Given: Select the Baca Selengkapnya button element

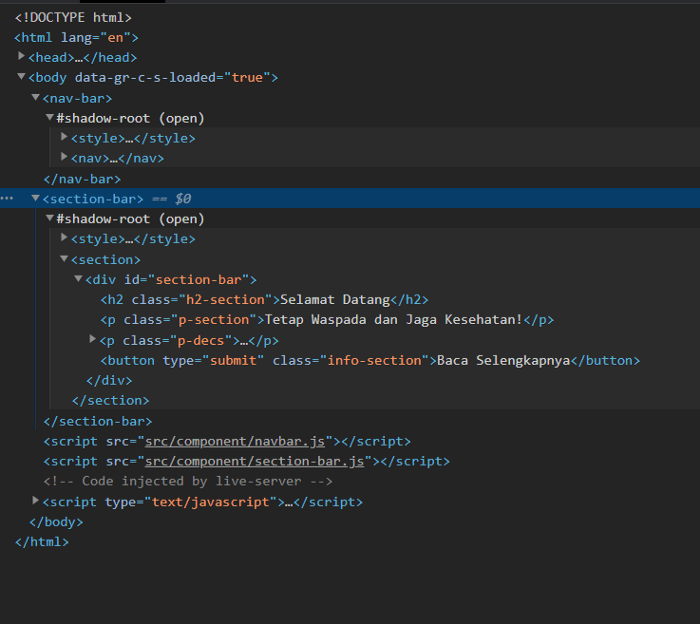Looking at the screenshot, I should tap(370, 361).
